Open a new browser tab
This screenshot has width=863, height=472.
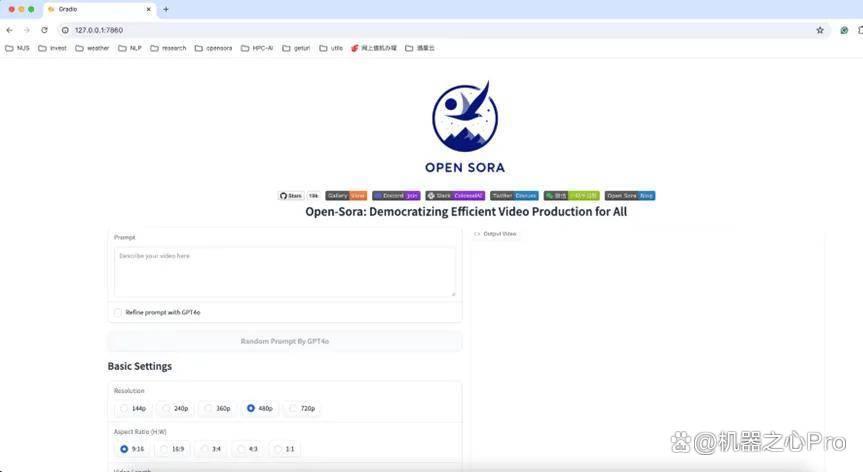pos(166,9)
